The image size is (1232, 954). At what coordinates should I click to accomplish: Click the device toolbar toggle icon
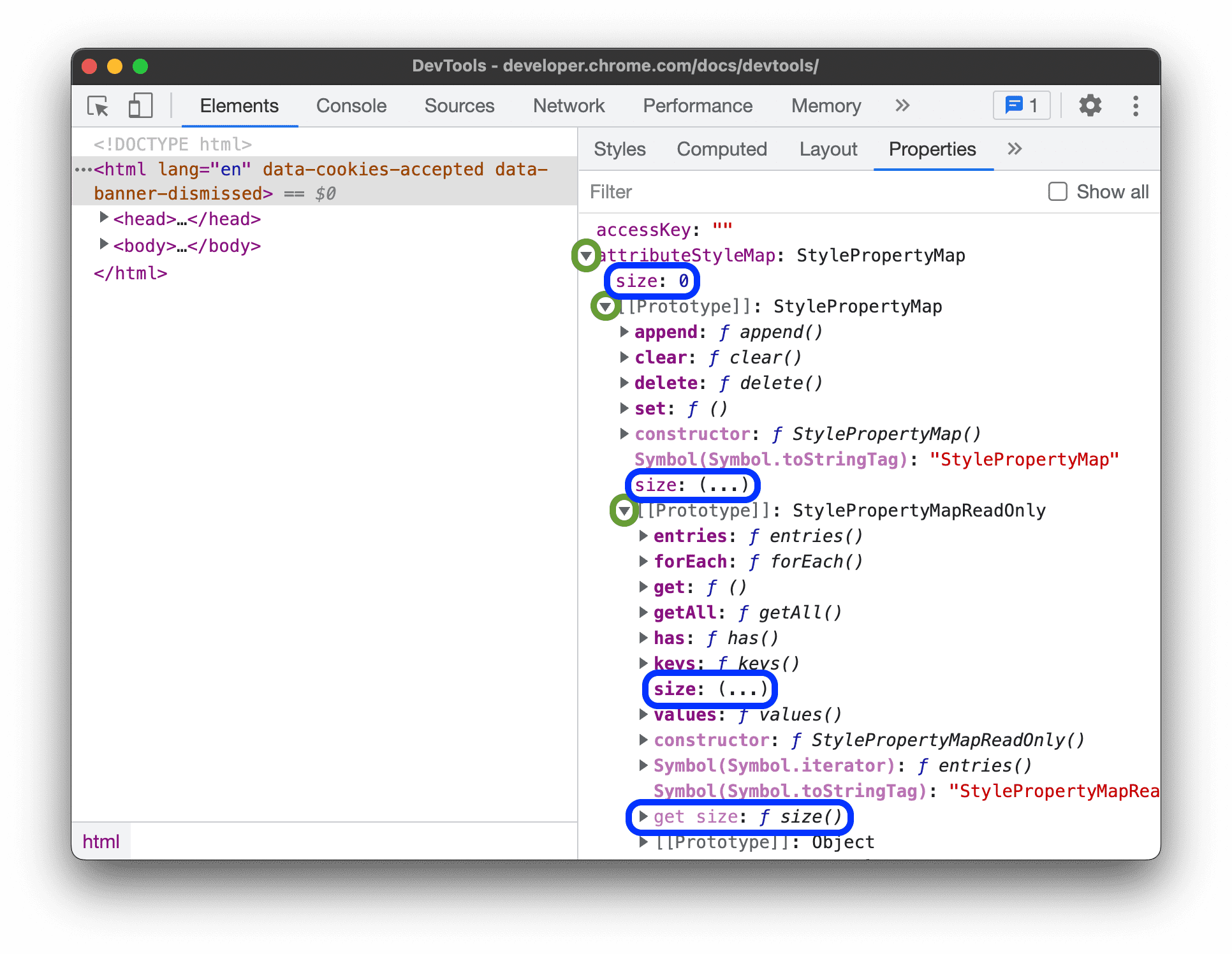[141, 107]
